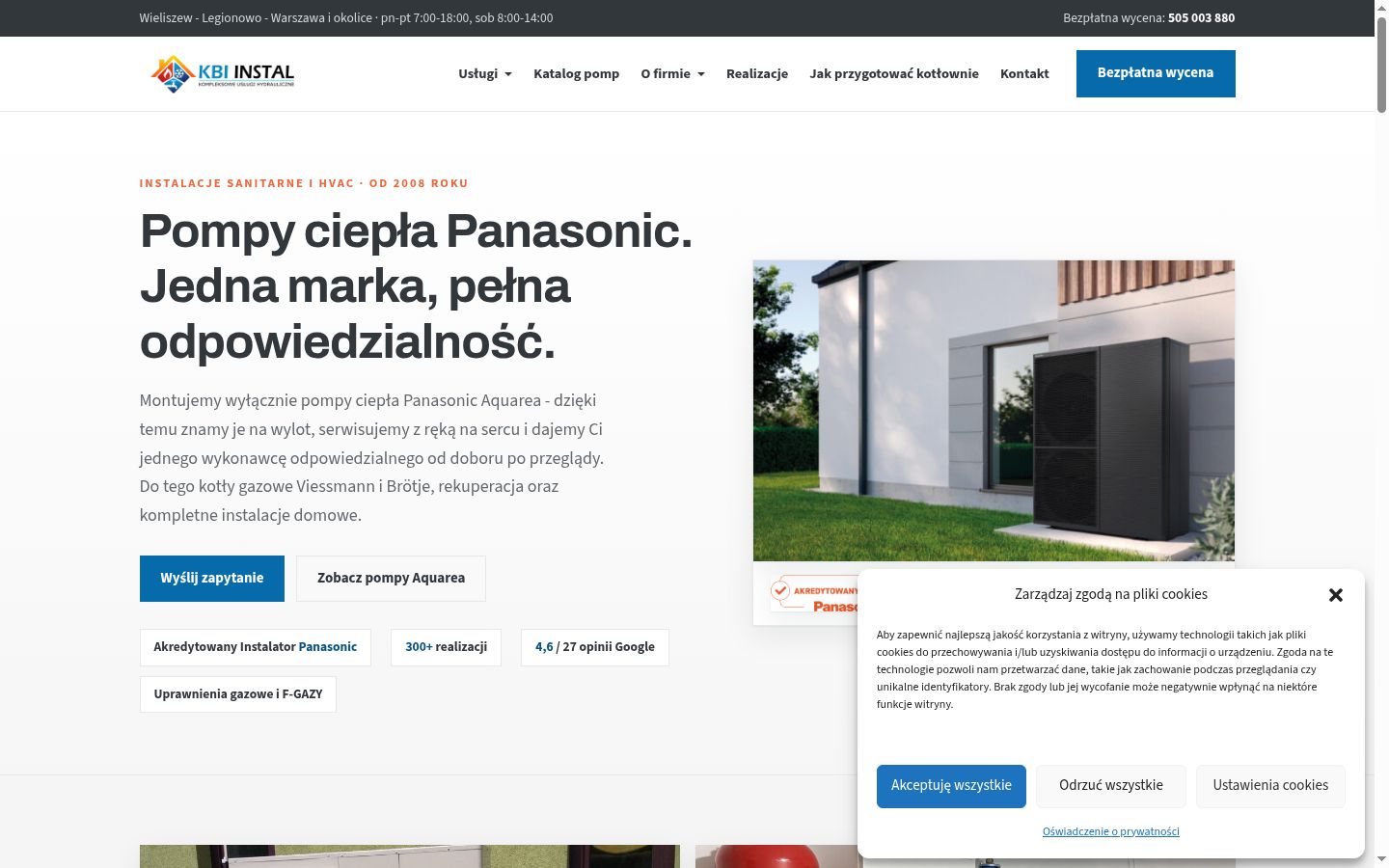Click the Zarządzaj zgodą na pliki cookies title
This screenshot has width=1389, height=868.
(x=1111, y=594)
